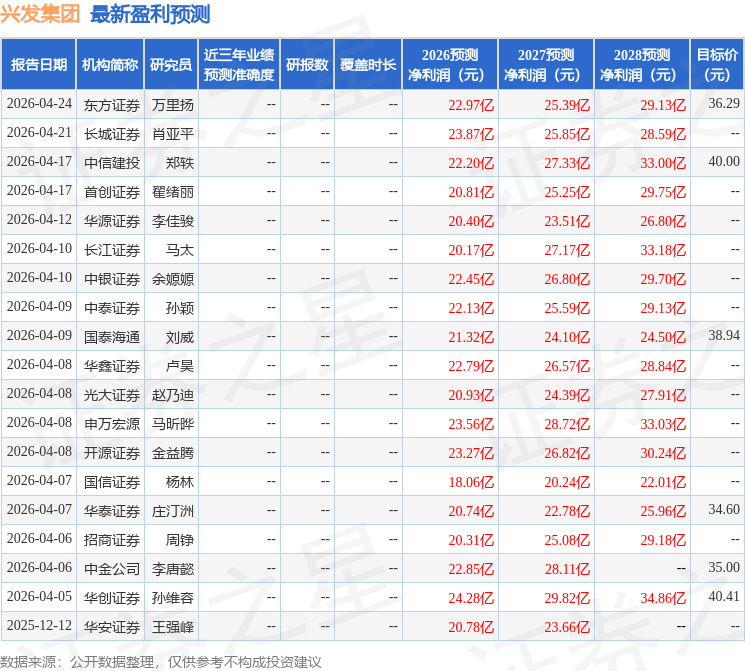This screenshot has height=671, width=745.
Task: Click analyst name 金益腾
Action: point(172,453)
